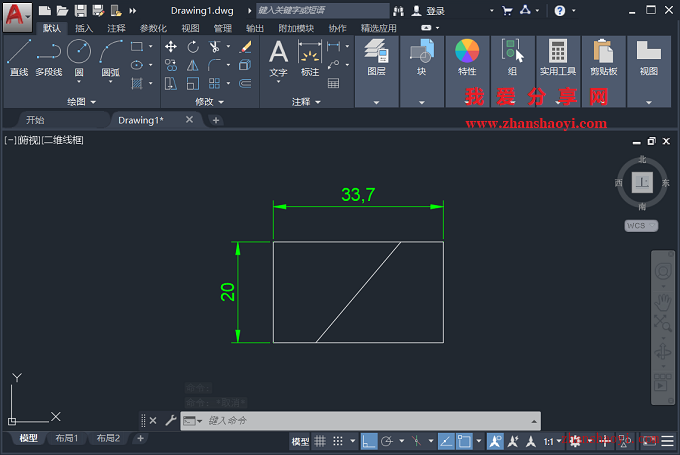
Task: Select the Trim scissors tool
Action: coord(214,46)
